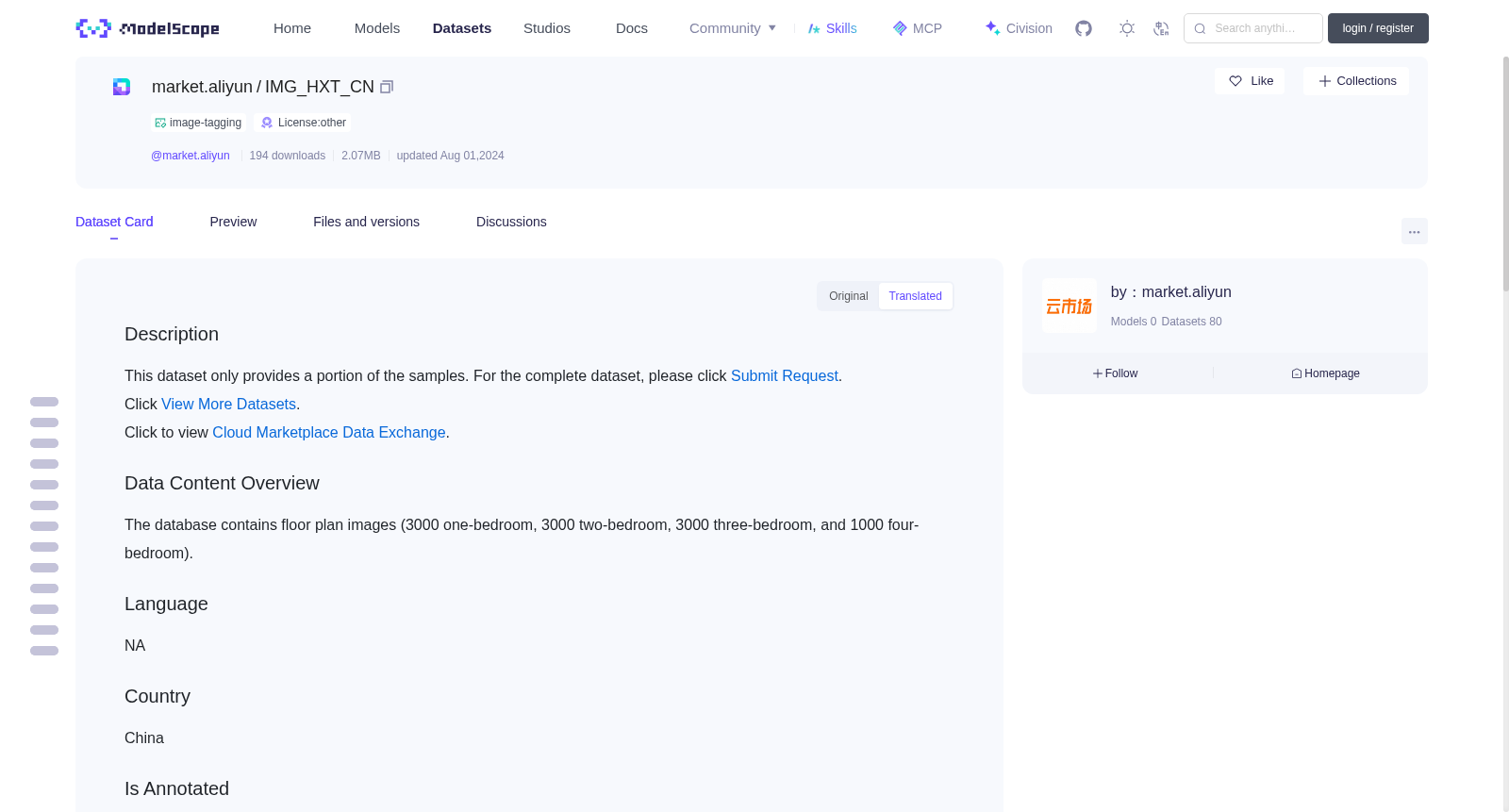1509x812 pixels.
Task: Open the three-dots more options button
Action: point(1415,231)
